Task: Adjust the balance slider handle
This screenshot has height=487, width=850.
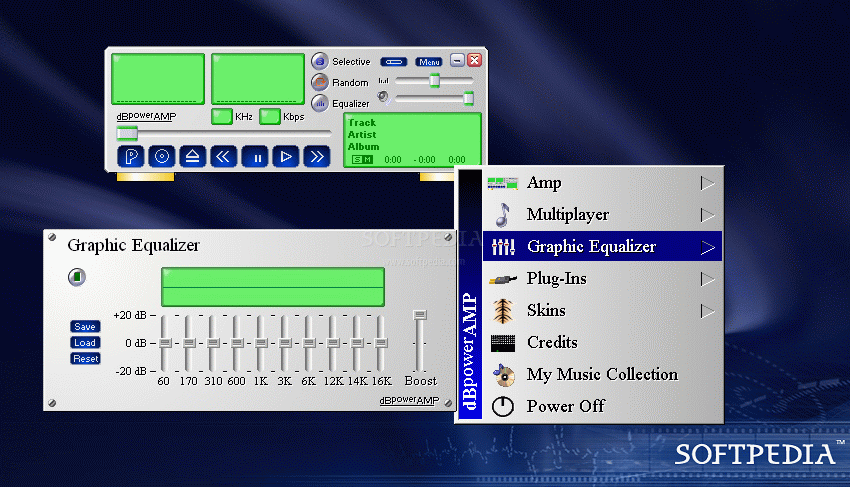Action: point(435,81)
